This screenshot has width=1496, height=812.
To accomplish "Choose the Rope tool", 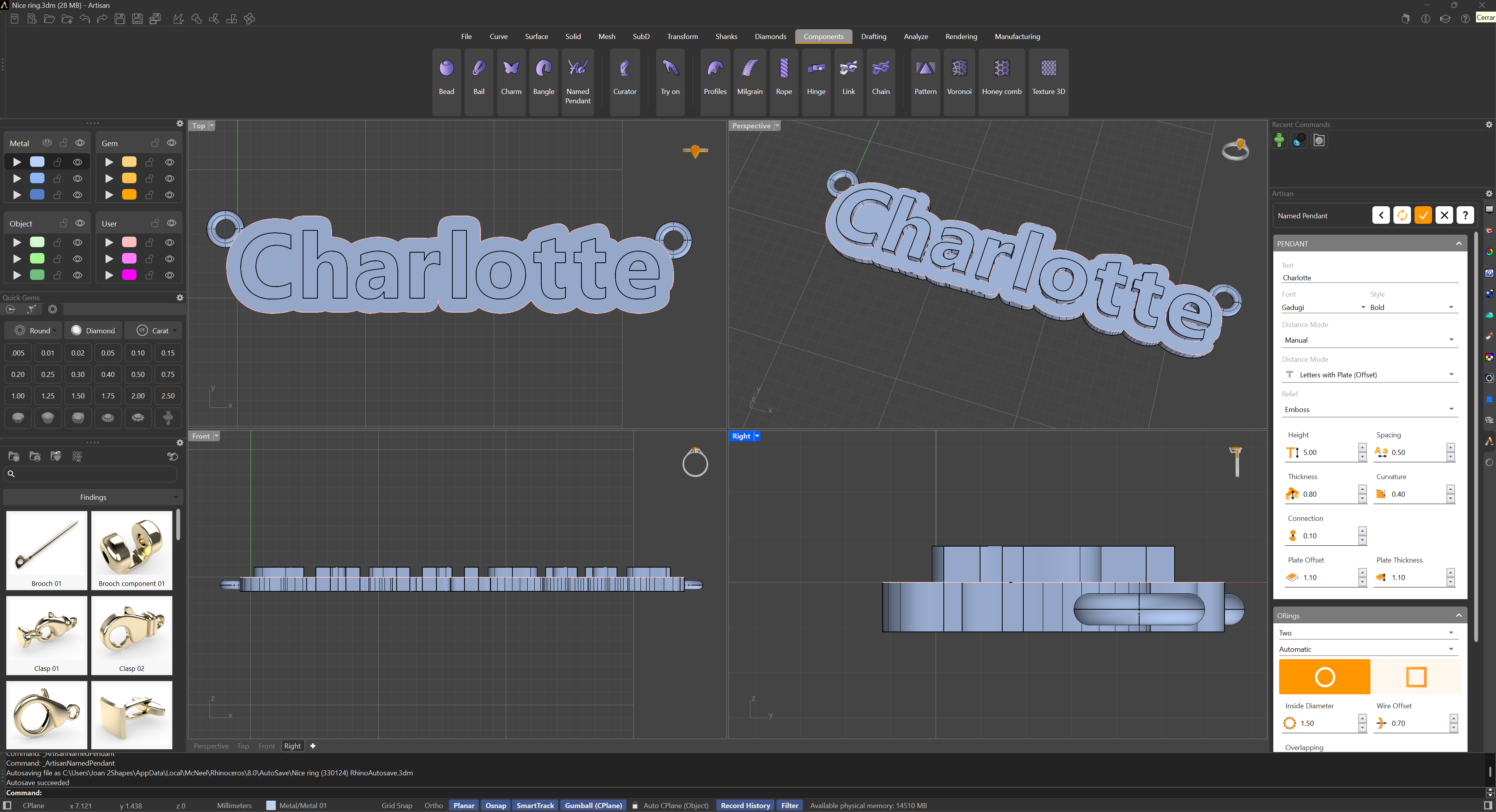I will pyautogui.click(x=784, y=81).
